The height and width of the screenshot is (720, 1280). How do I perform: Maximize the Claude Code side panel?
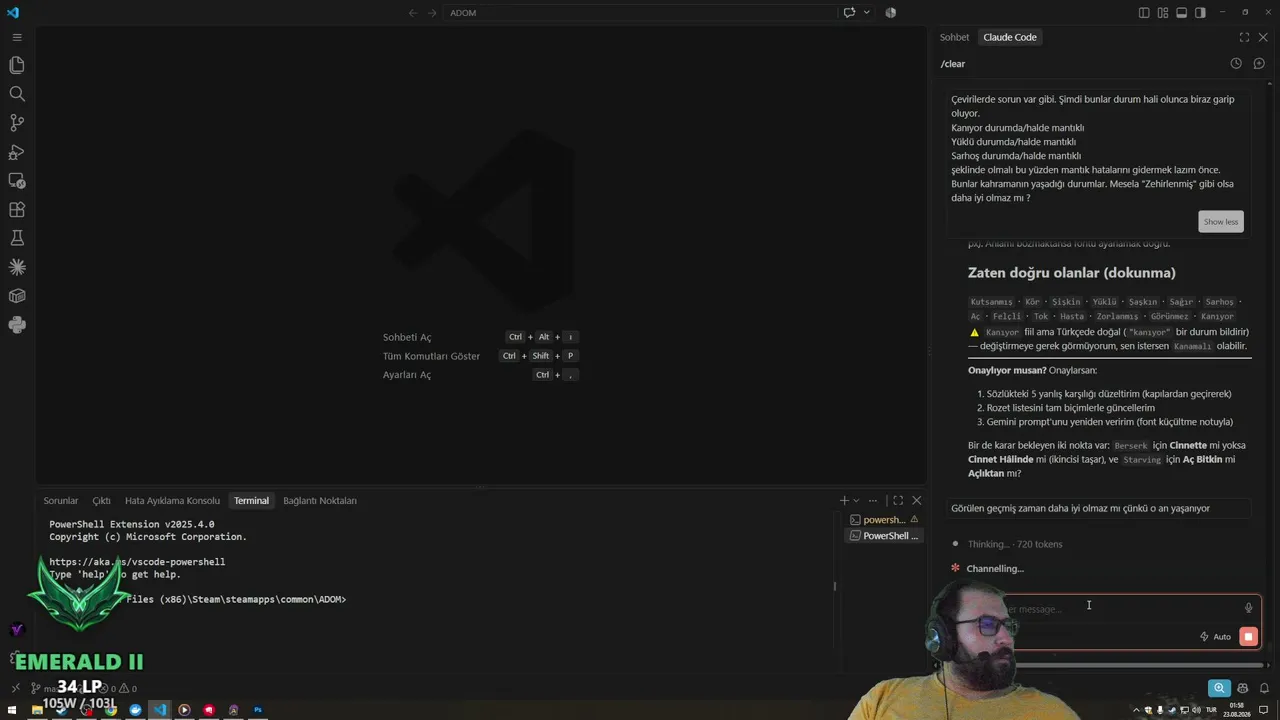1244,37
